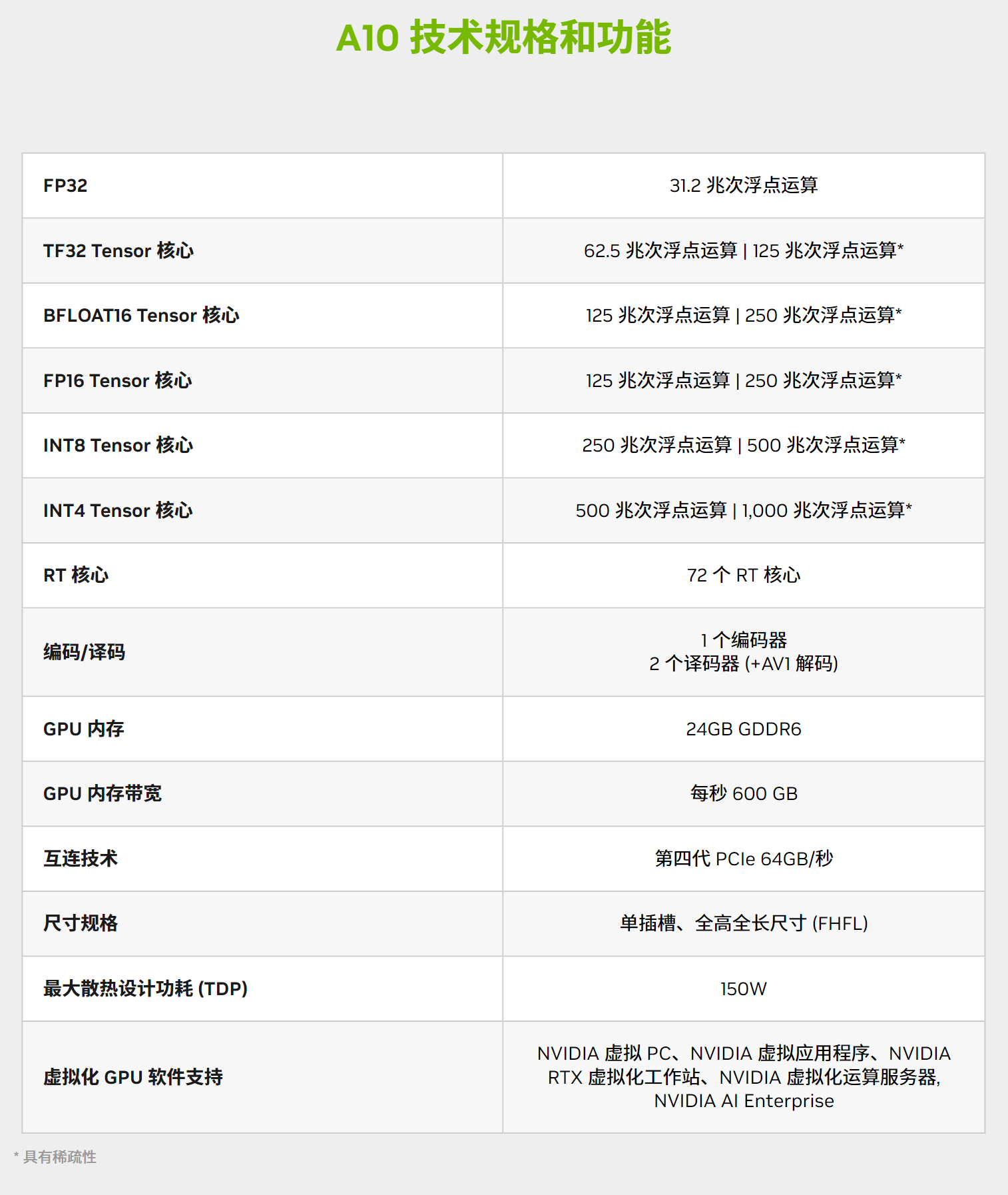Click the value "每秒 600 GB"
The width and height of the screenshot is (1008, 1195).
(x=744, y=793)
